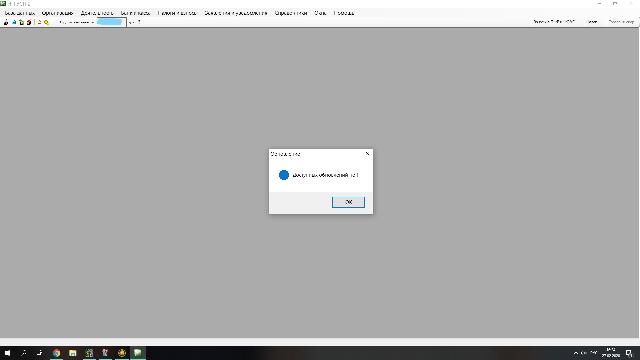Confirm the message dialog with OK

click(x=348, y=202)
